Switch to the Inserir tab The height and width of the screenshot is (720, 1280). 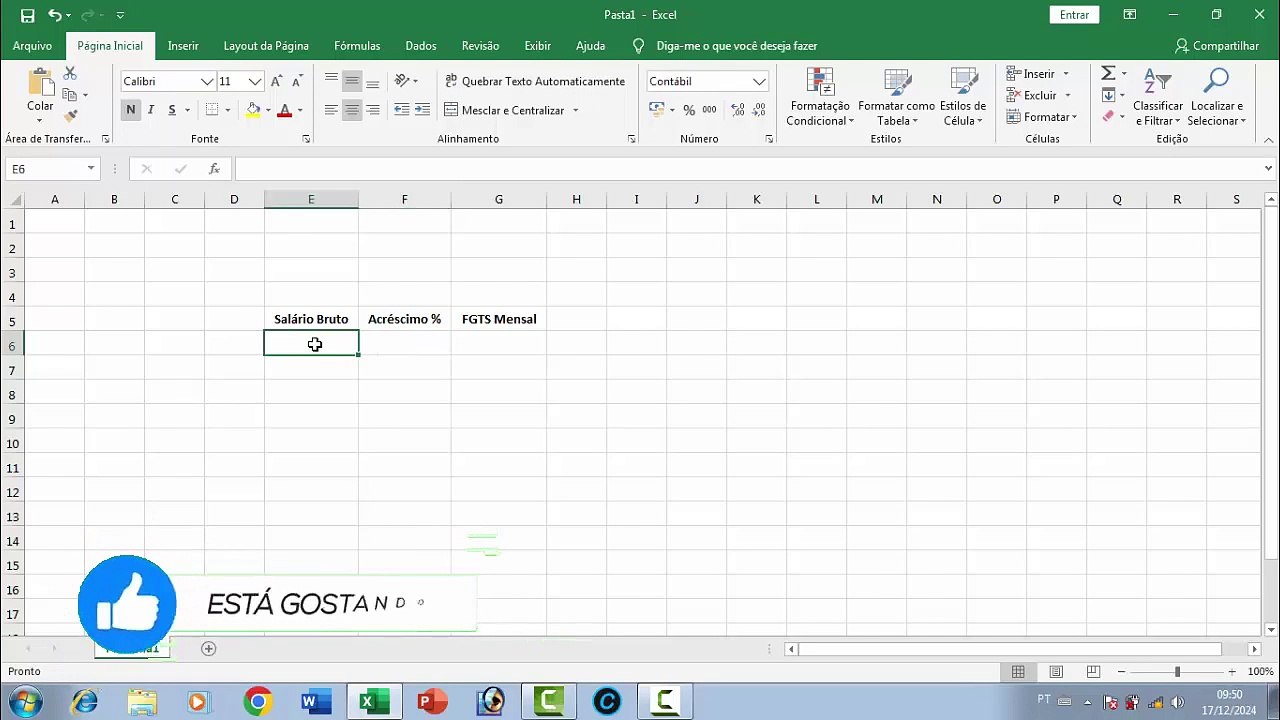coord(183,46)
